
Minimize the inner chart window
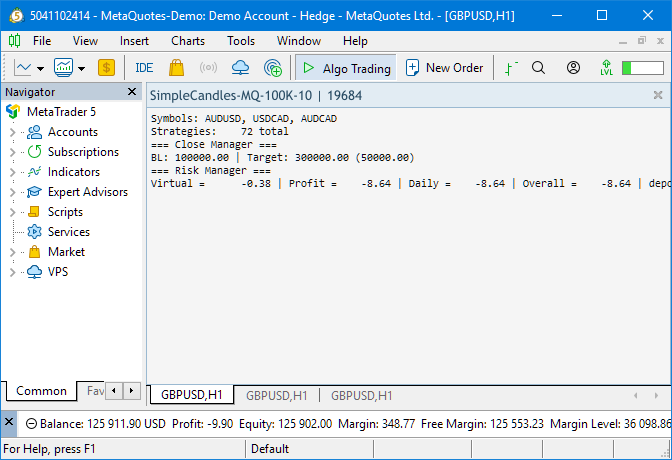tap(623, 42)
